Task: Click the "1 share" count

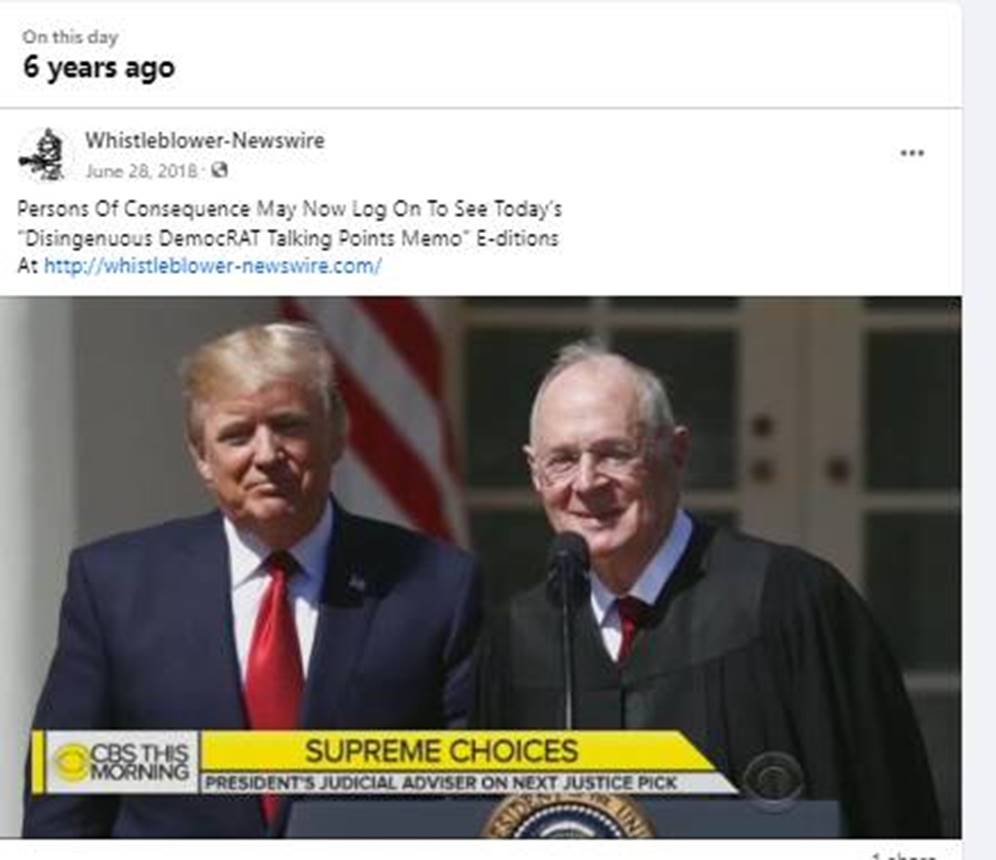Action: tap(904, 856)
